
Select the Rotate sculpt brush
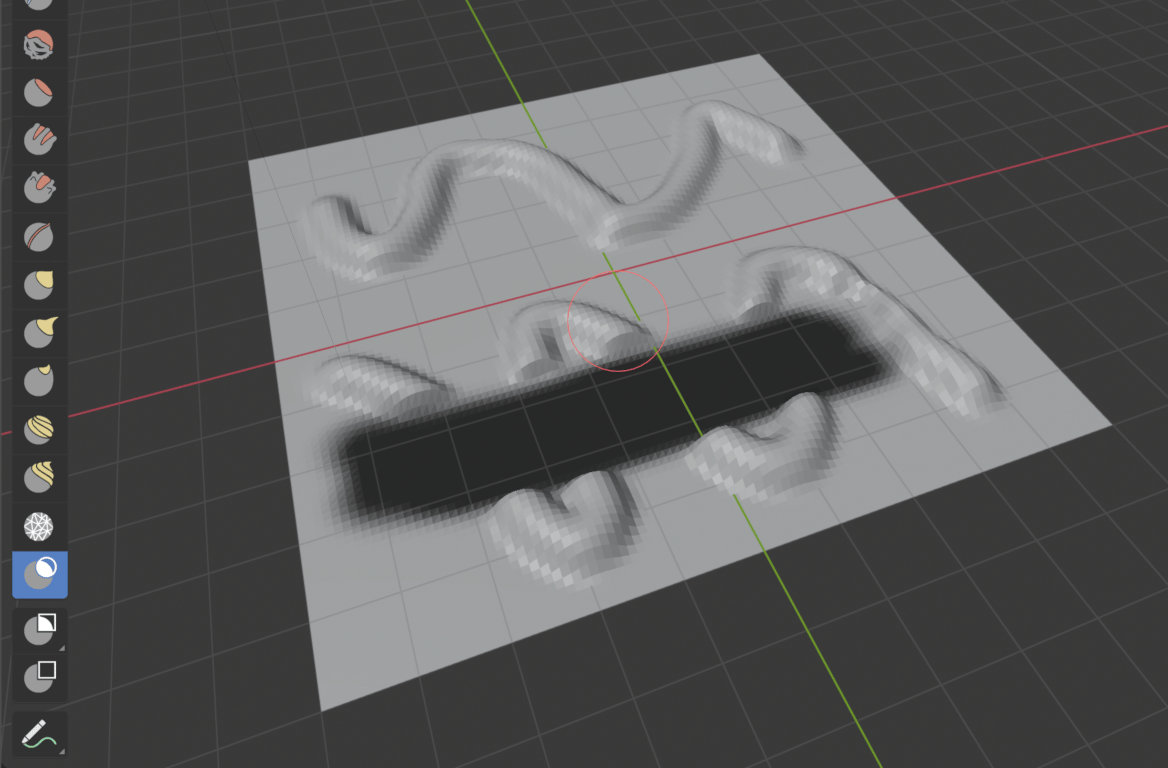[39, 476]
